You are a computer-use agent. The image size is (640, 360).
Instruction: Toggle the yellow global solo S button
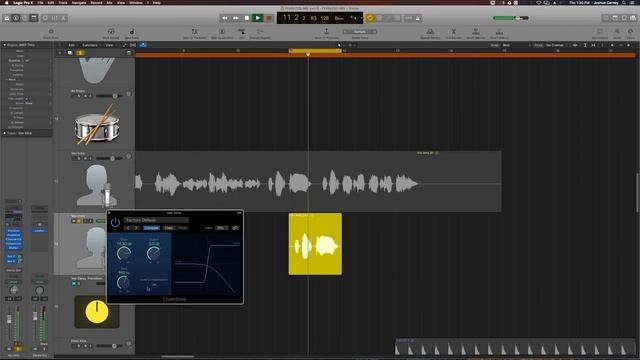click(80, 53)
